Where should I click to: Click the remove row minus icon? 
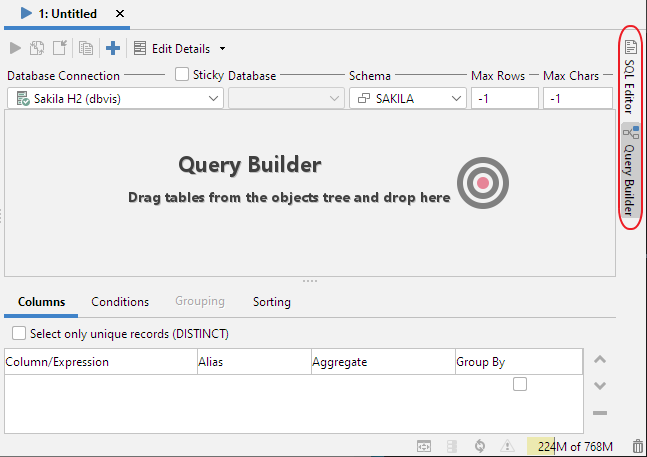[x=600, y=412]
